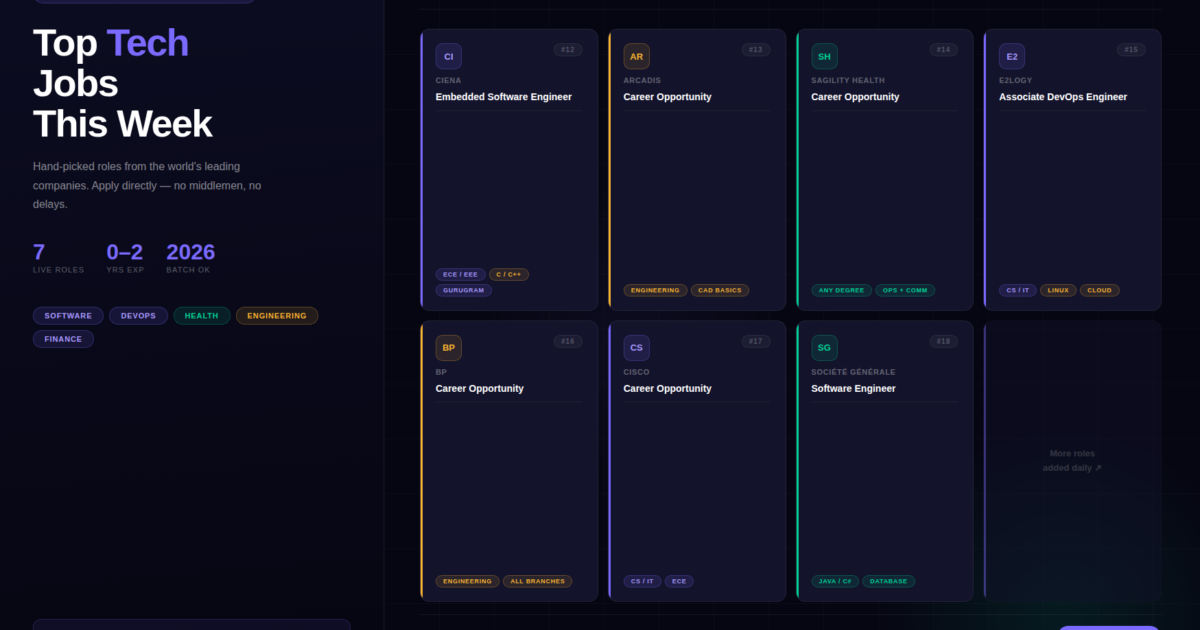1200x630 pixels.
Task: Click the LINUX tag on E2logy card
Action: point(1058,291)
